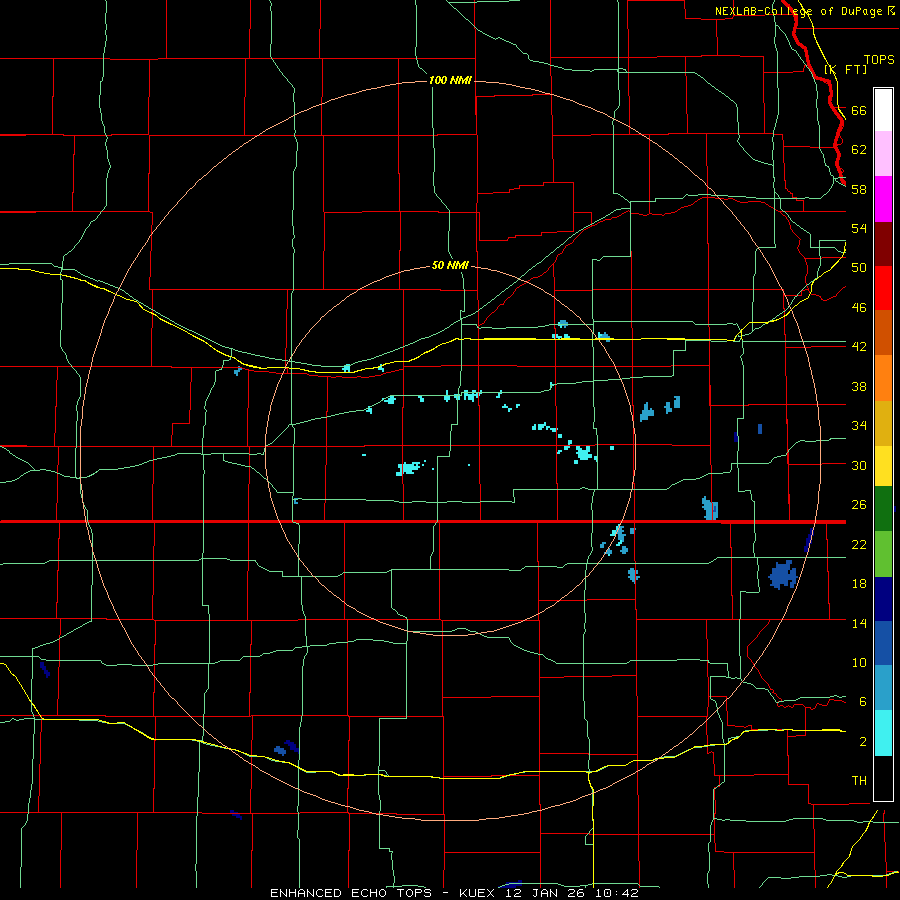Click the "2" legend value
900x900 pixels.
862,742
